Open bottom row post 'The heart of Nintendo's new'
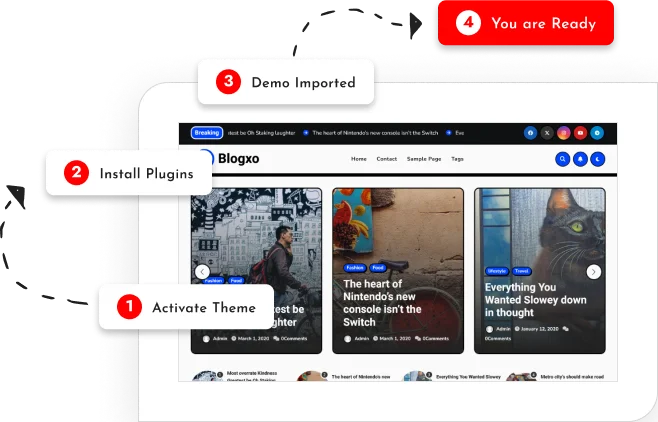Image resolution: width=658 pixels, height=422 pixels. [361, 377]
